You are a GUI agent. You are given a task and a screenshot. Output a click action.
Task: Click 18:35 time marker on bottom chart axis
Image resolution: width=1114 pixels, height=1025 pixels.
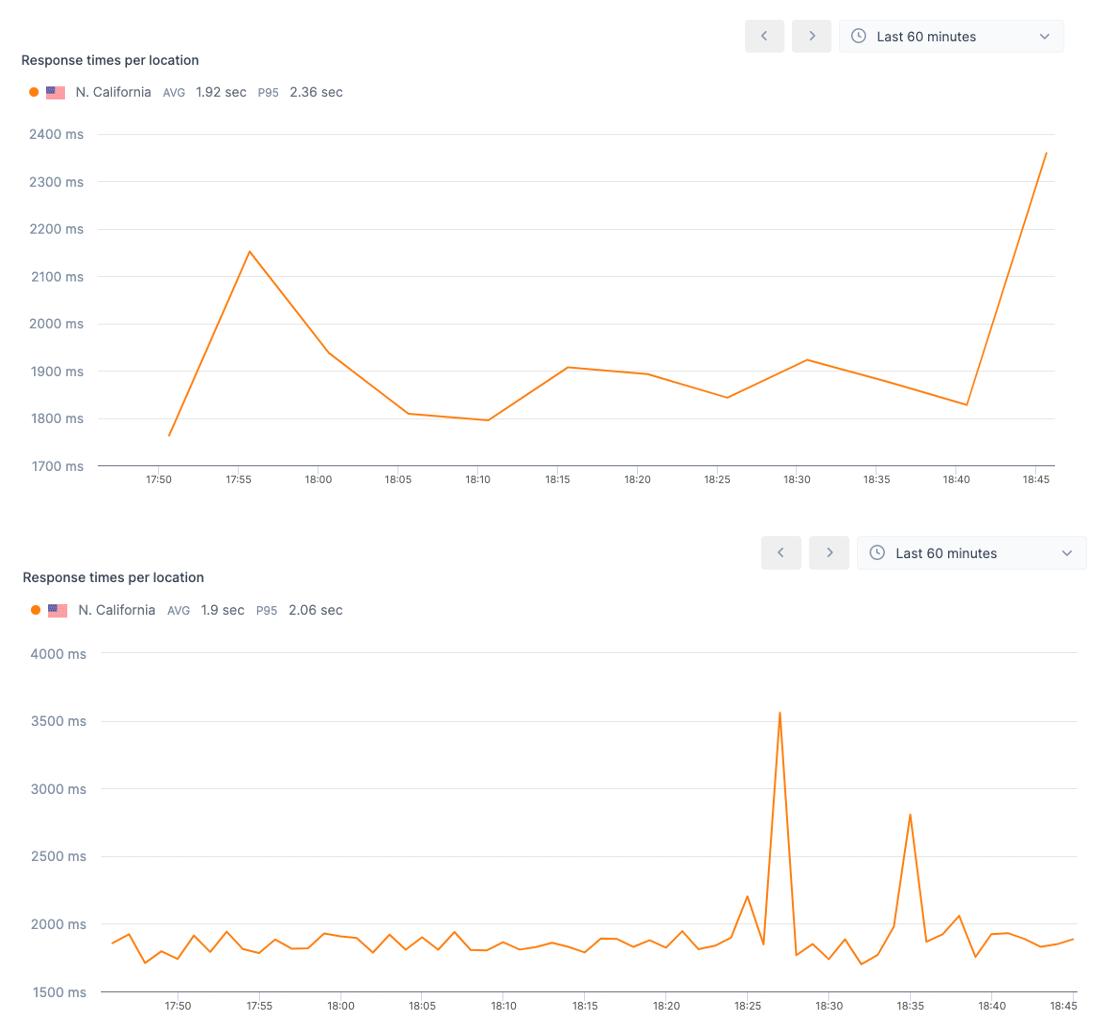(910, 1006)
